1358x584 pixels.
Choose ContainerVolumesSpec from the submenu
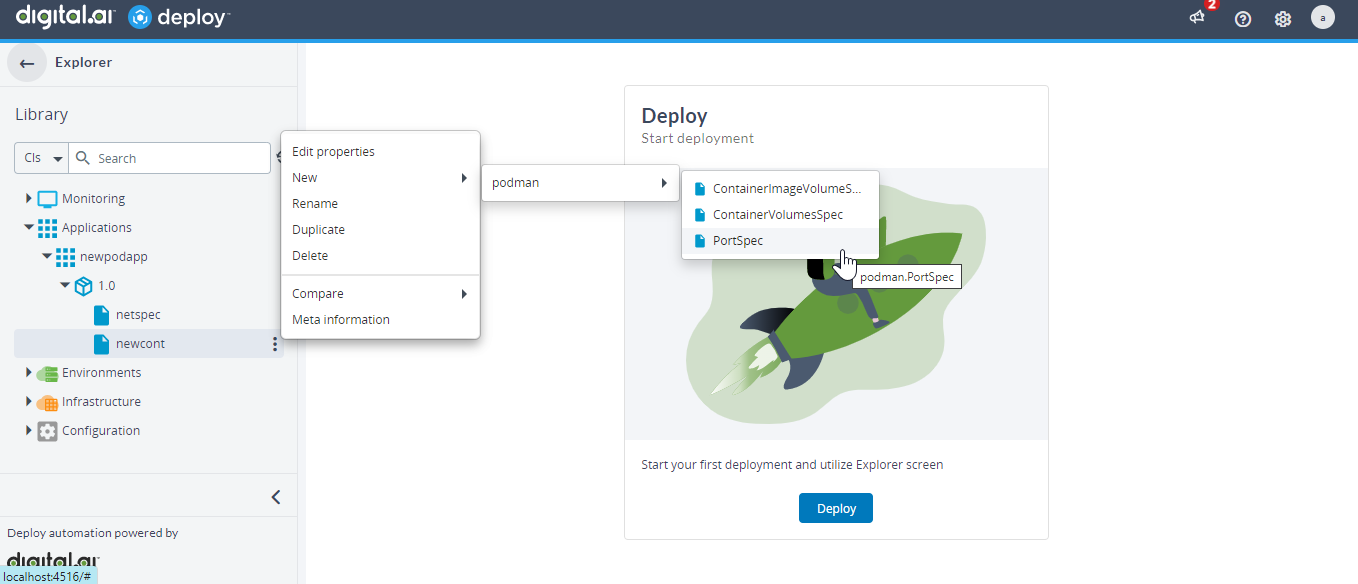point(780,215)
